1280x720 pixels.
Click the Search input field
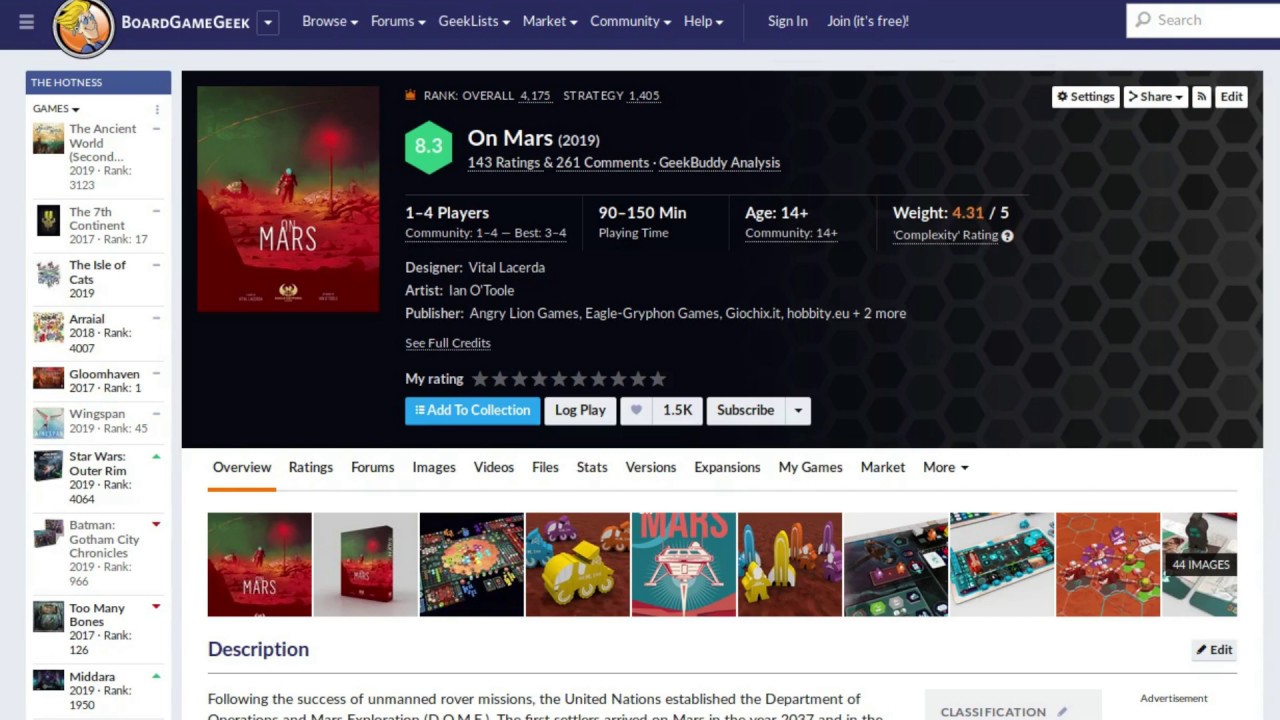pyautogui.click(x=1203, y=20)
